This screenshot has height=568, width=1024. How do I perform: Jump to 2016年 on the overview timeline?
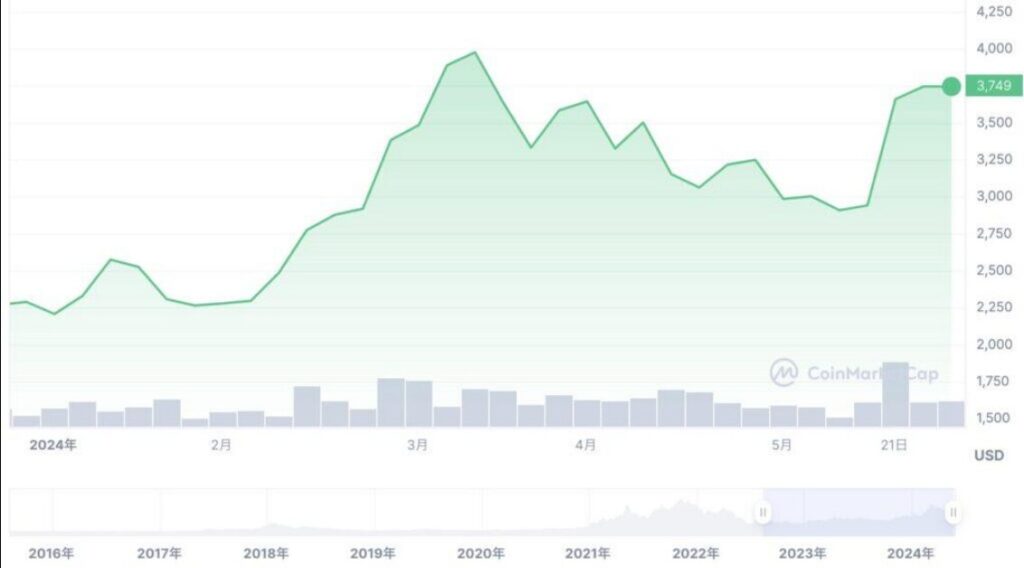[x=52, y=553]
